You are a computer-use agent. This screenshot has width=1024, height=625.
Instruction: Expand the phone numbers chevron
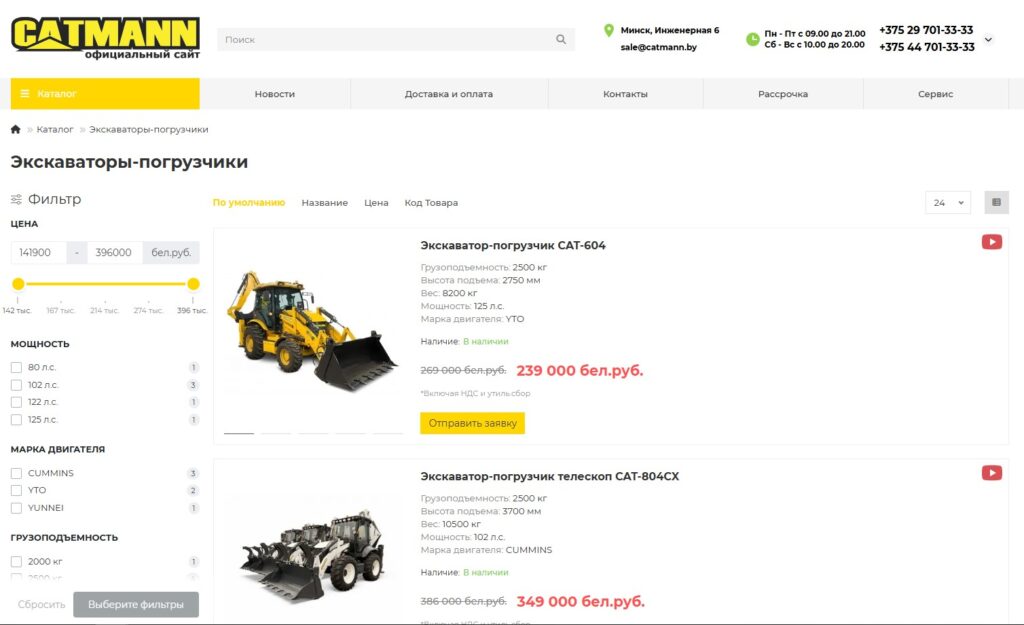[988, 39]
